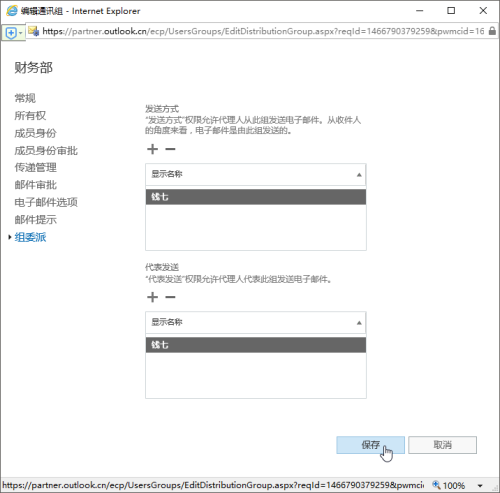Open the 成员身份 section
The width and height of the screenshot is (500, 493).
(x=35, y=133)
